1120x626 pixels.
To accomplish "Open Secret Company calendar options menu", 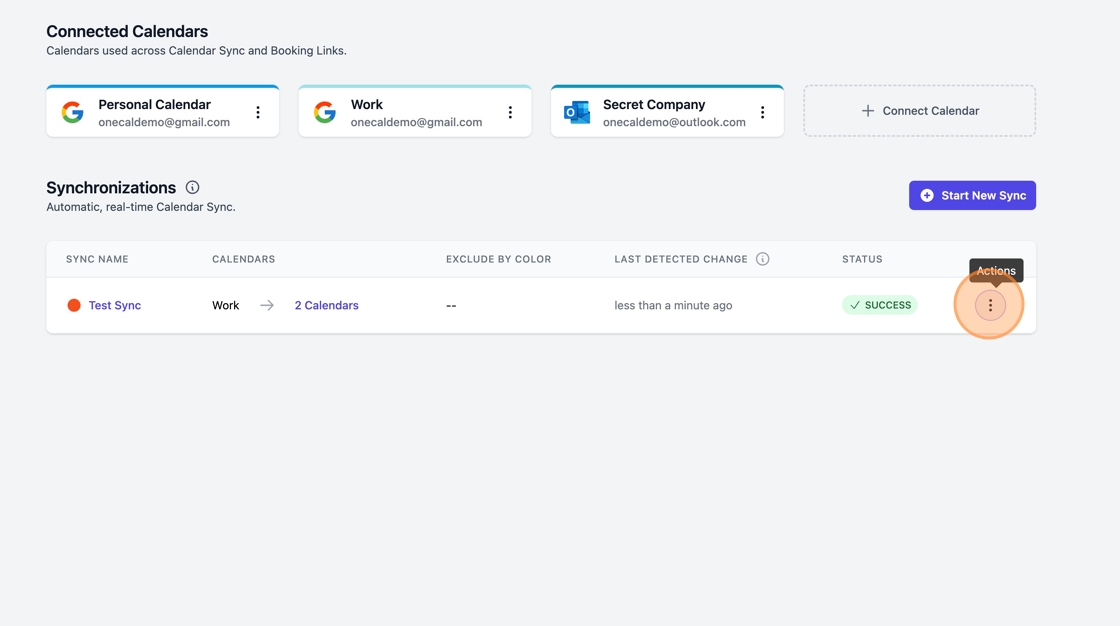I will (762, 113).
